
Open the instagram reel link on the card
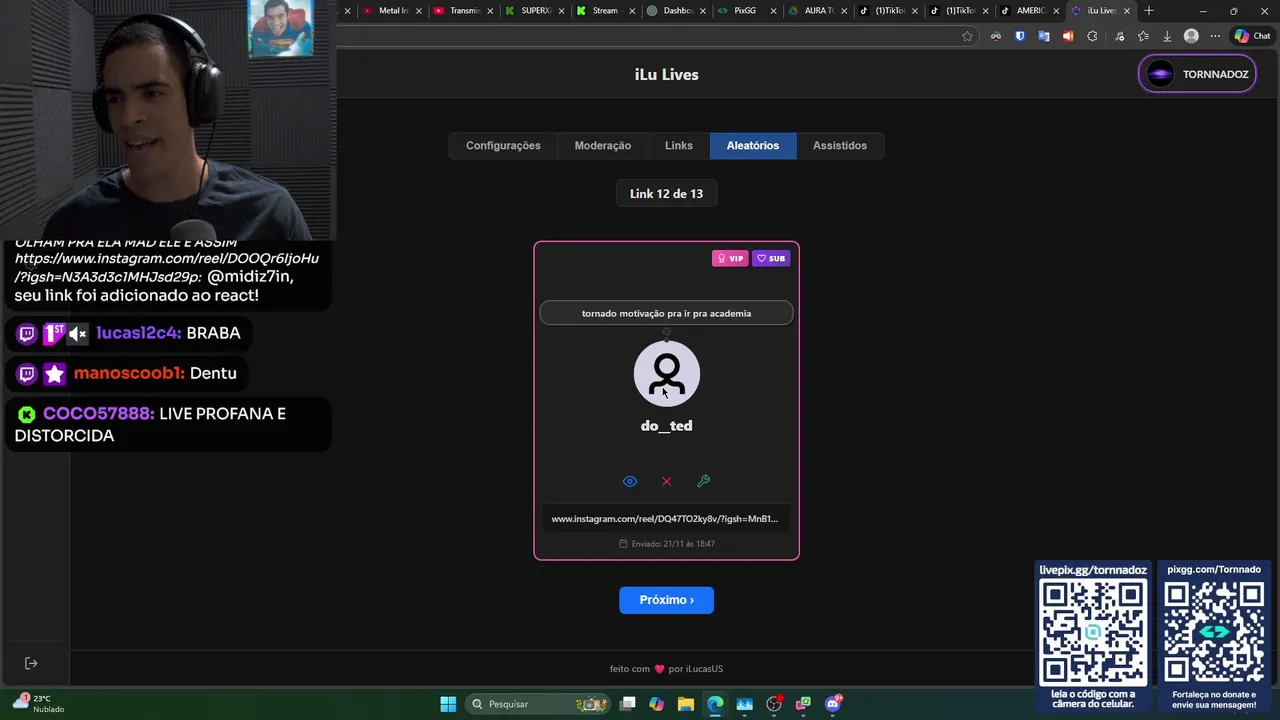click(665, 519)
